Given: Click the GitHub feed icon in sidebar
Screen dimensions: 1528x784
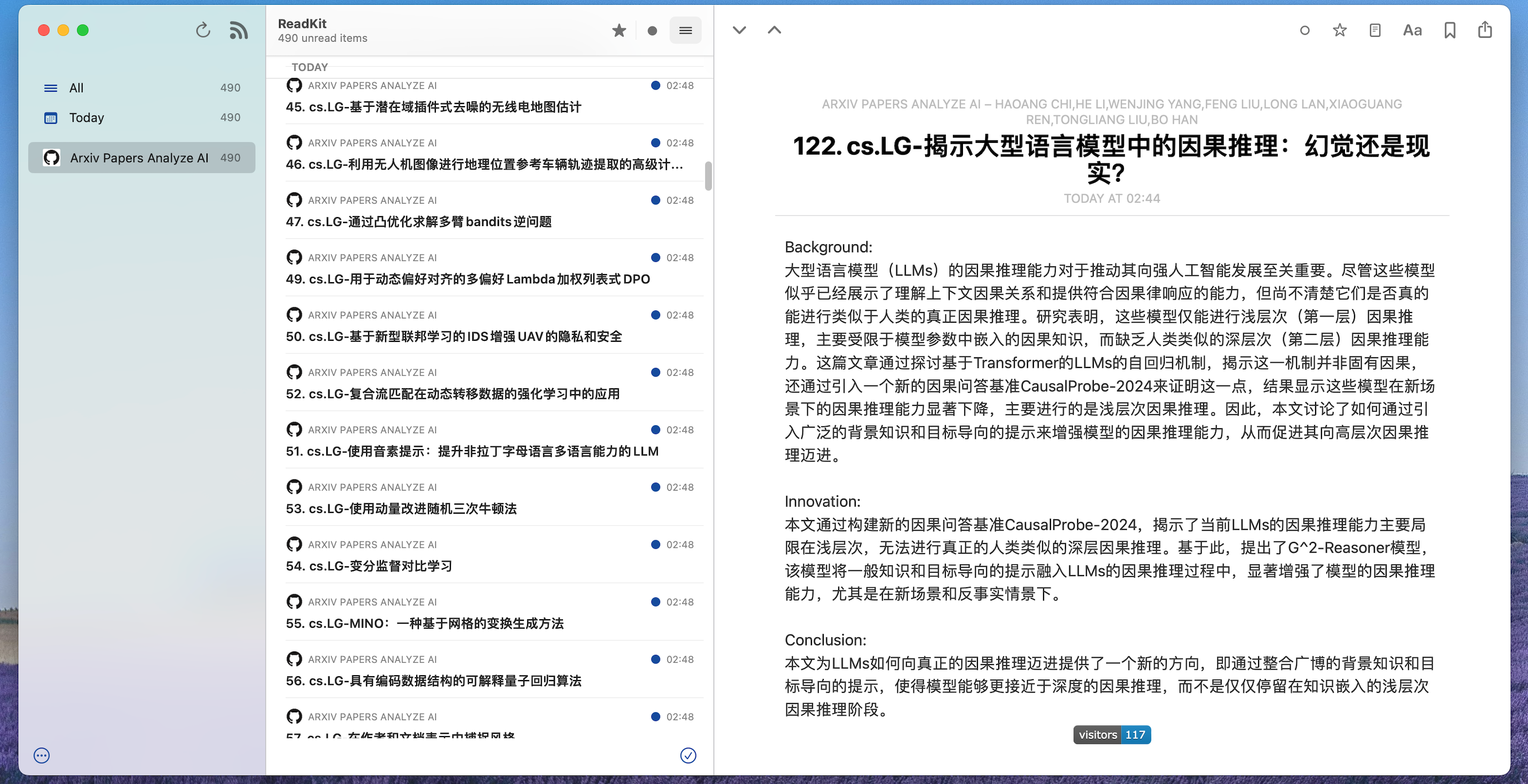Looking at the screenshot, I should pos(52,158).
